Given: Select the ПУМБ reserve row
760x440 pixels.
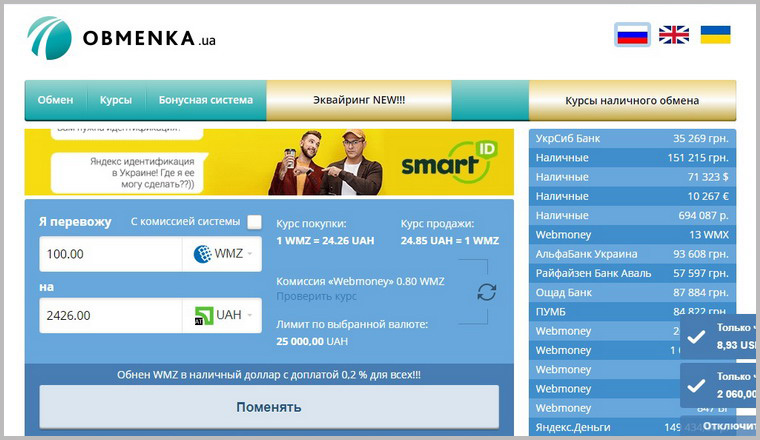Looking at the screenshot, I should click(x=632, y=312).
